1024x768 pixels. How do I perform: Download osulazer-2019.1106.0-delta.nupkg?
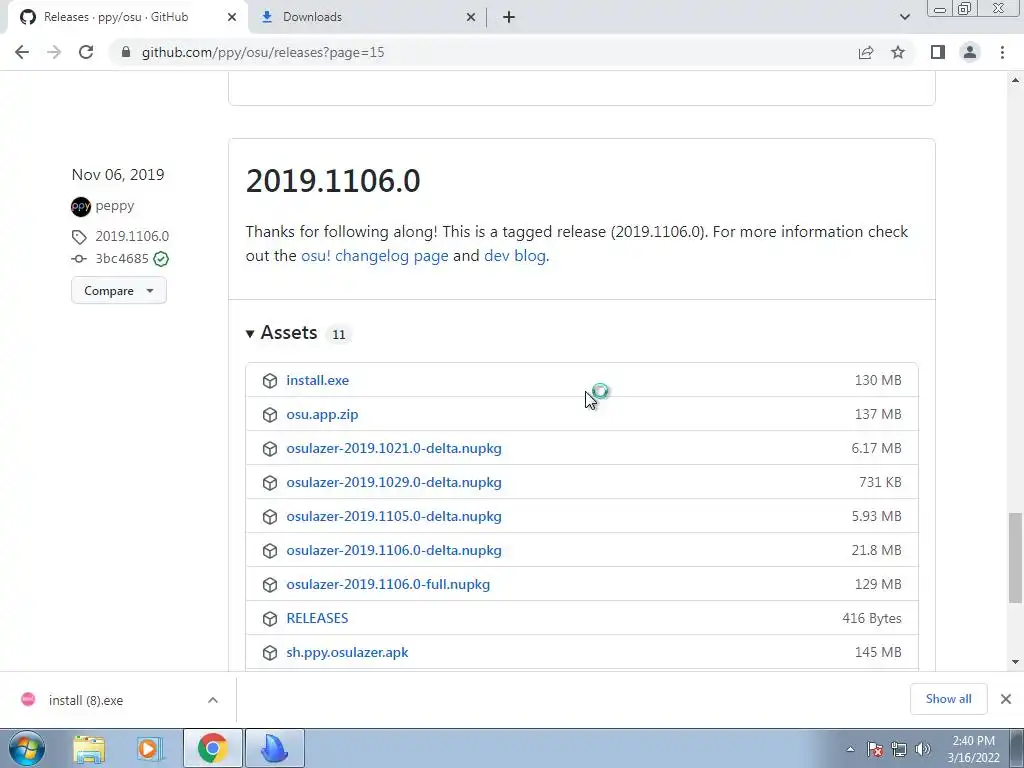pyautogui.click(x=394, y=550)
